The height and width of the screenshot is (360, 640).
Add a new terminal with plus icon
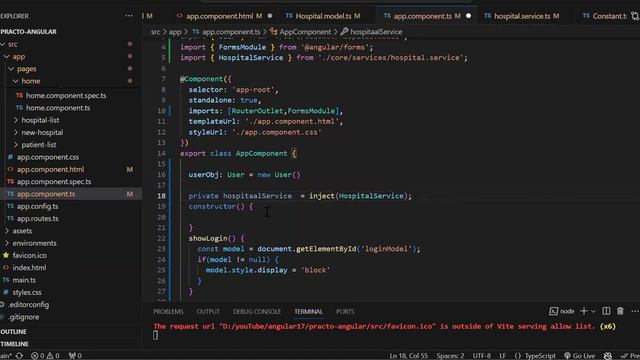584,311
